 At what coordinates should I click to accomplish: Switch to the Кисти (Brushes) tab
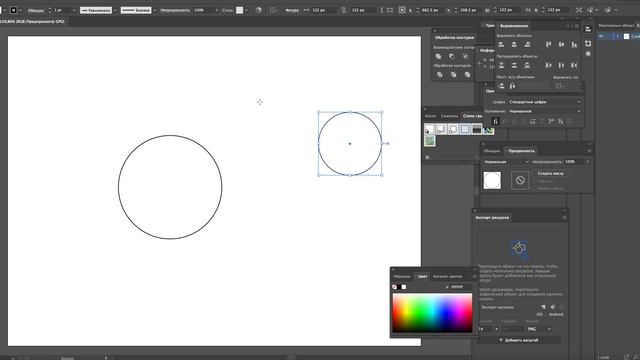click(430, 116)
